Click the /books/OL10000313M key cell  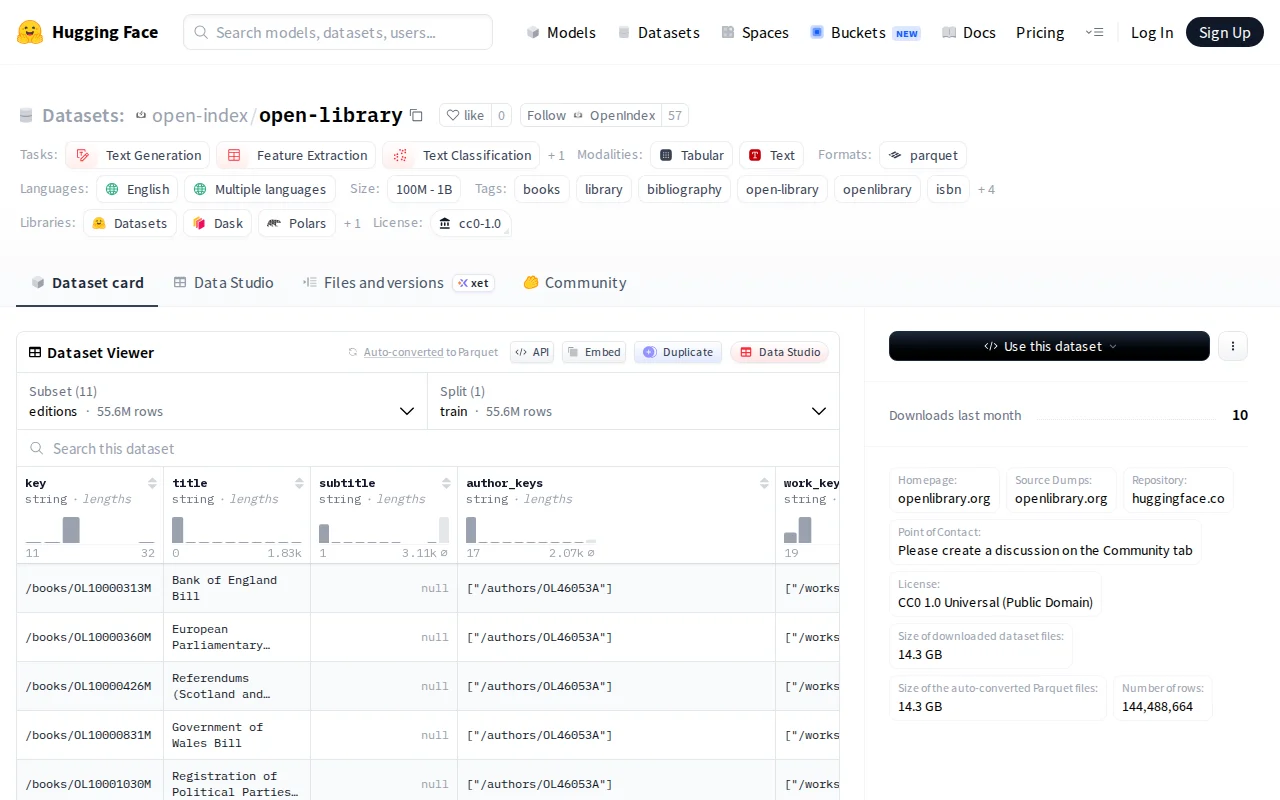pos(88,588)
